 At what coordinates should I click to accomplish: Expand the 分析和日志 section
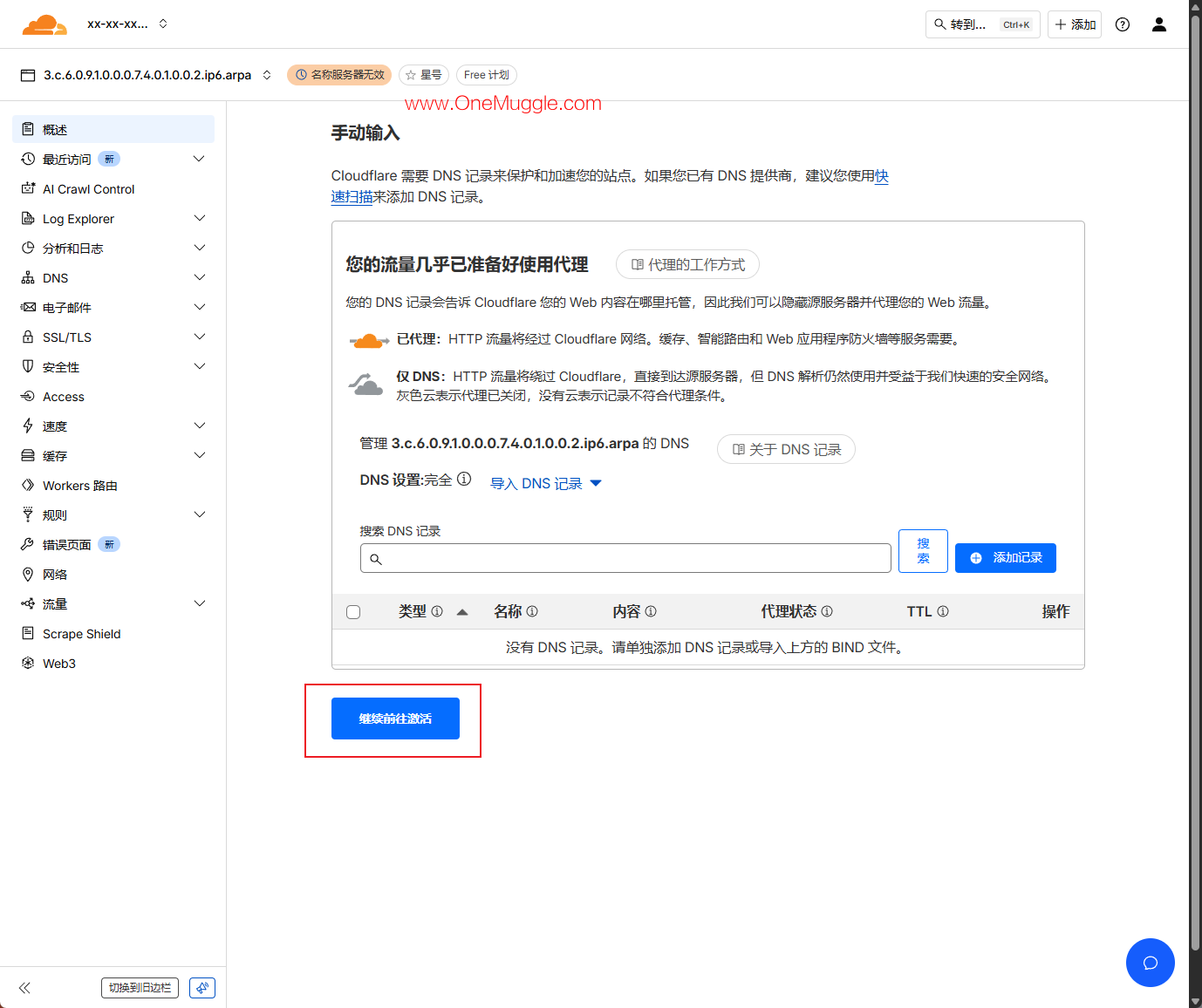click(x=199, y=248)
